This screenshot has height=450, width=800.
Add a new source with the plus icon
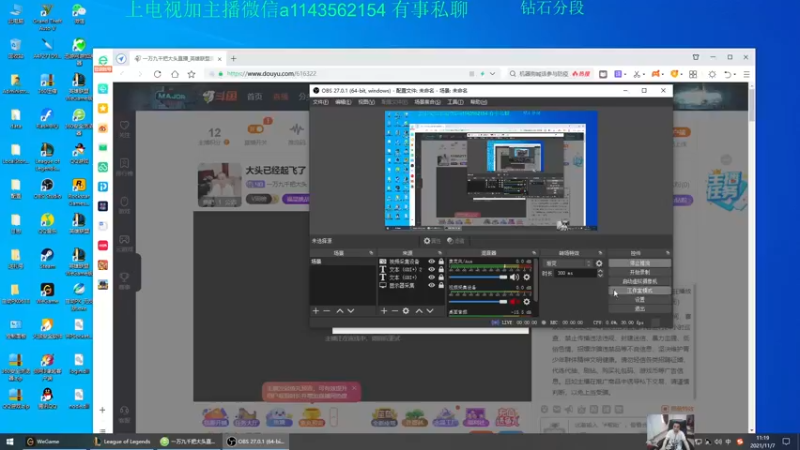pos(384,311)
